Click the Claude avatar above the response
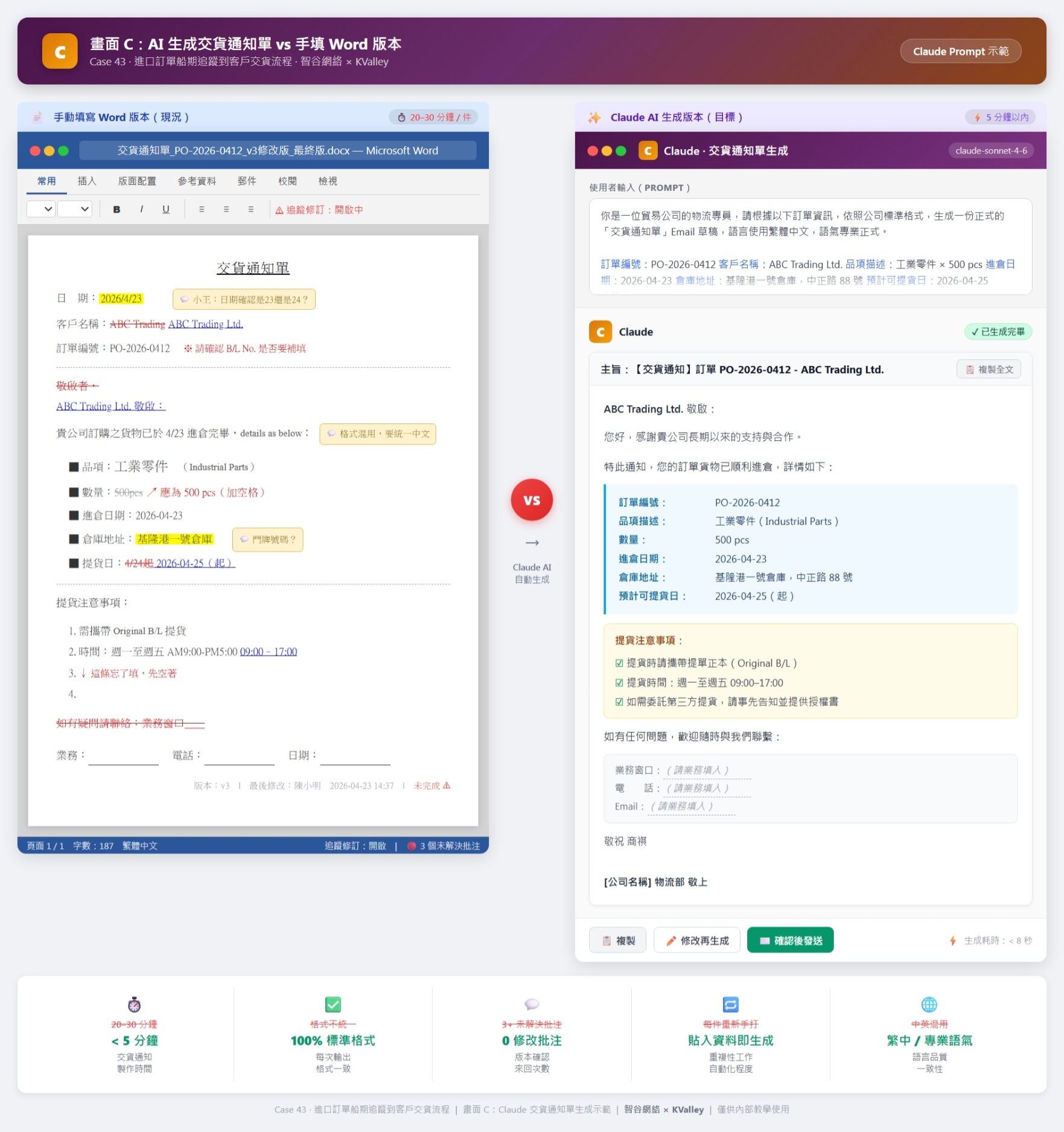Image resolution: width=1064 pixels, height=1132 pixels. [x=600, y=331]
